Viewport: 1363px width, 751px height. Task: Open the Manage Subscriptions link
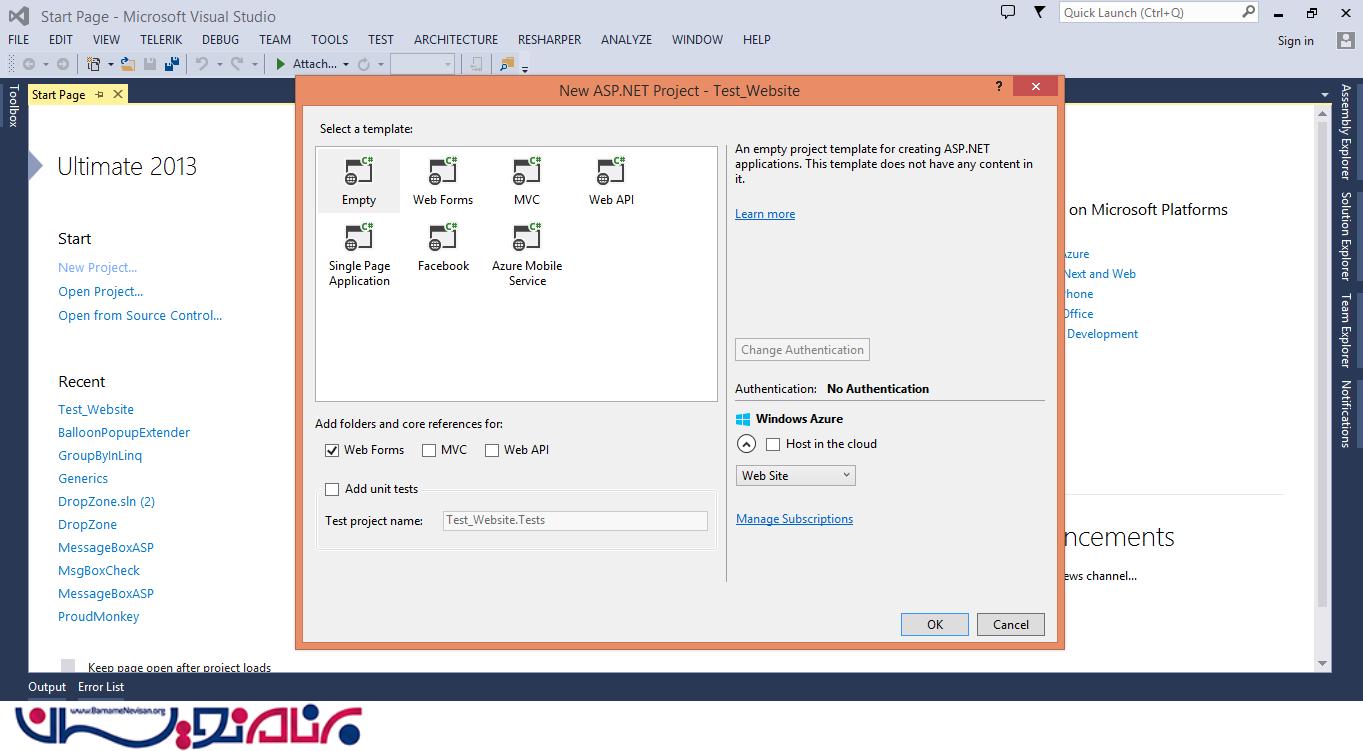(x=794, y=519)
